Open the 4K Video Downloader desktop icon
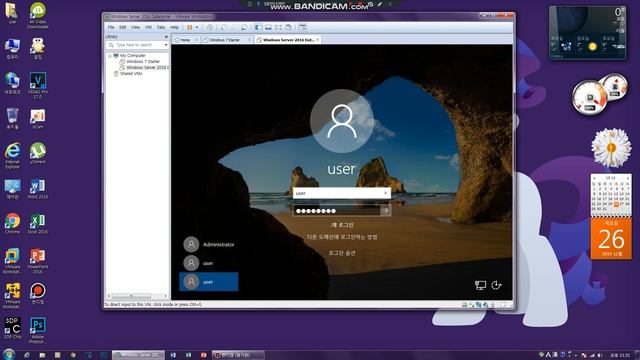640x360 pixels. click(x=38, y=16)
